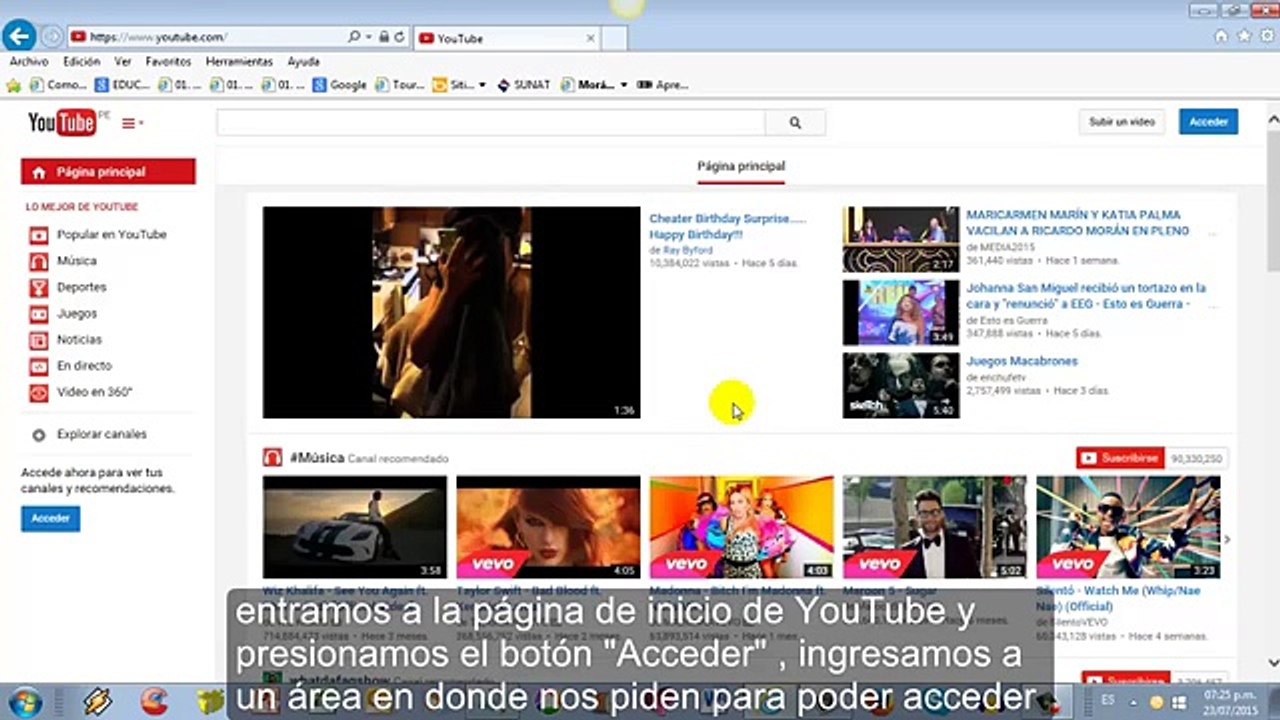Click the browser back arrow button
The image size is (1280, 720).
pyautogui.click(x=18, y=37)
